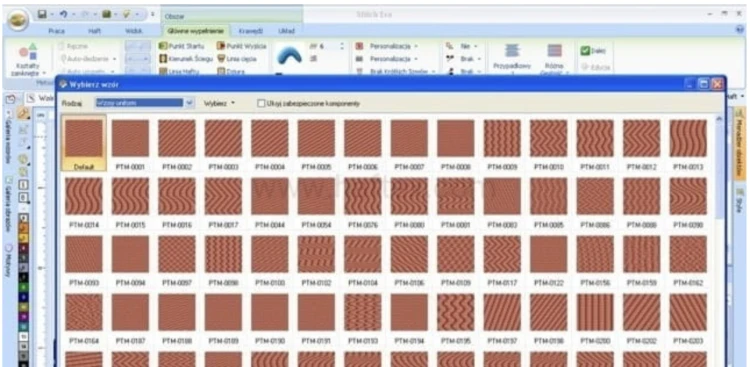The height and width of the screenshot is (367, 750).
Task: Select the Główne wypełnienie tab
Action: [x=195, y=31]
